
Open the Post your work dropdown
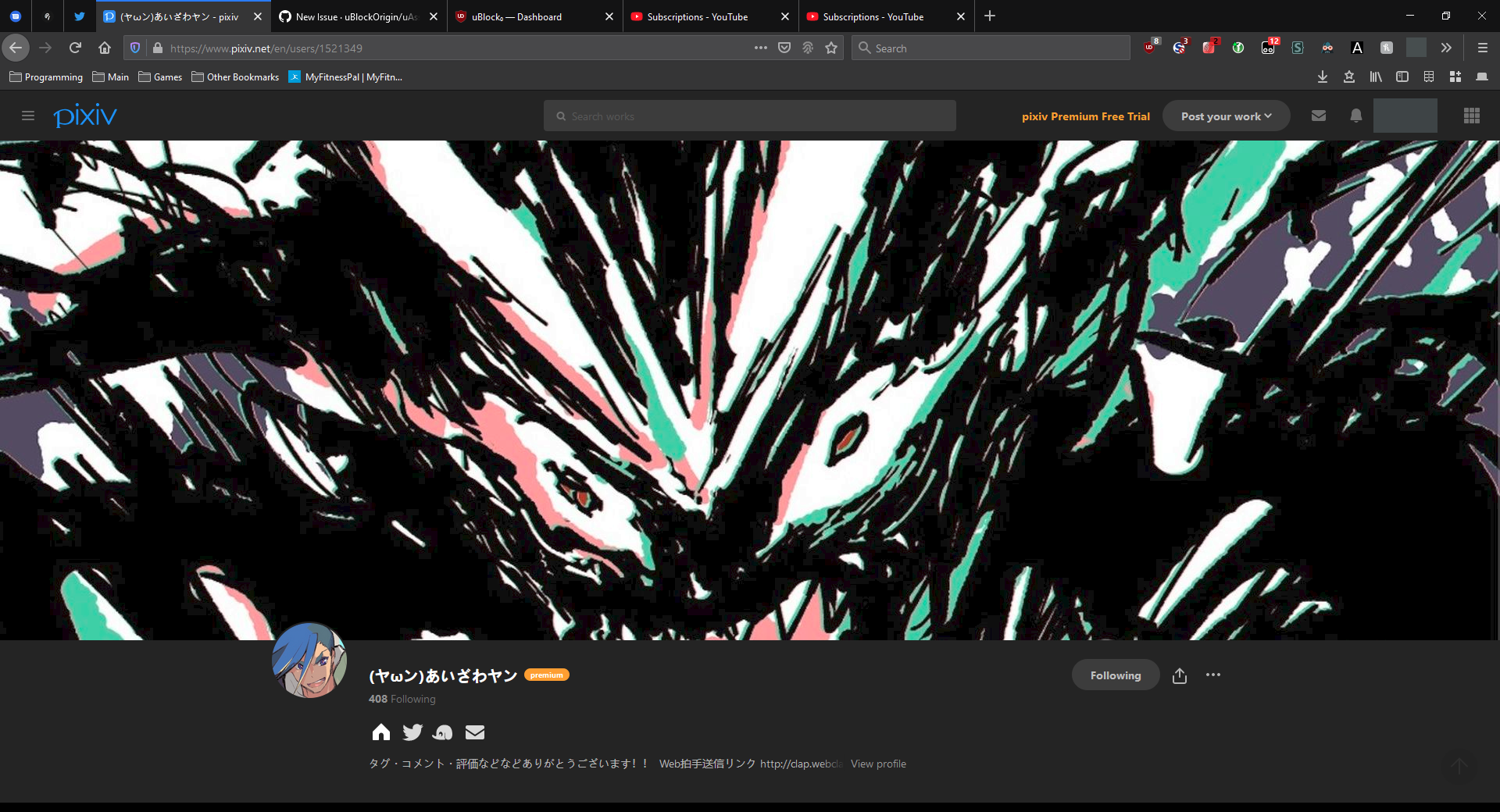[1226, 116]
